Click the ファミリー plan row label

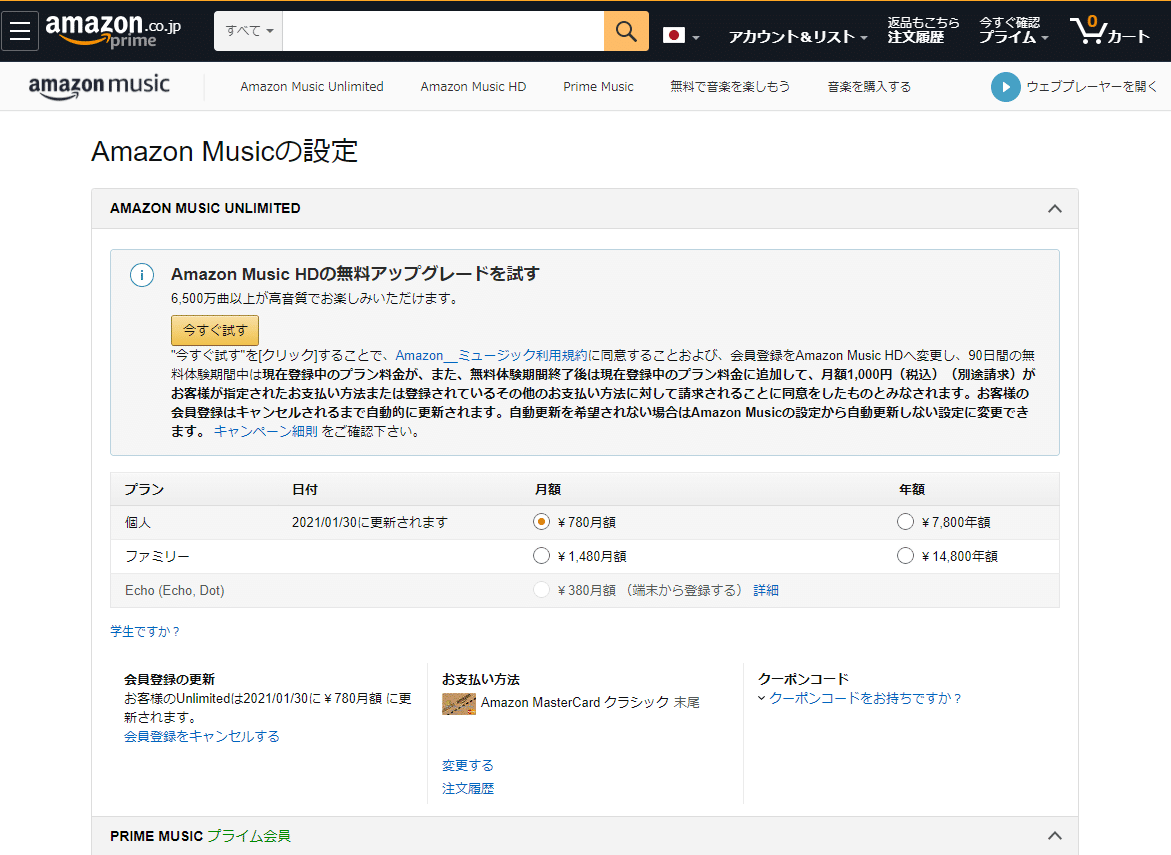click(x=157, y=556)
